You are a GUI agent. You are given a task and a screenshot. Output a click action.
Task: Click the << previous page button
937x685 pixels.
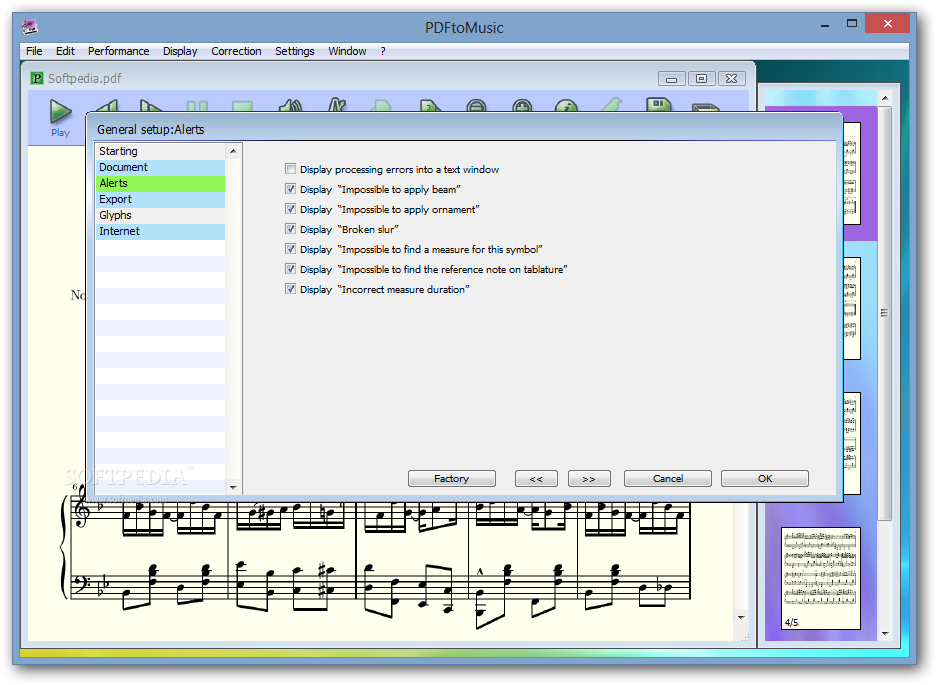pyautogui.click(x=536, y=479)
